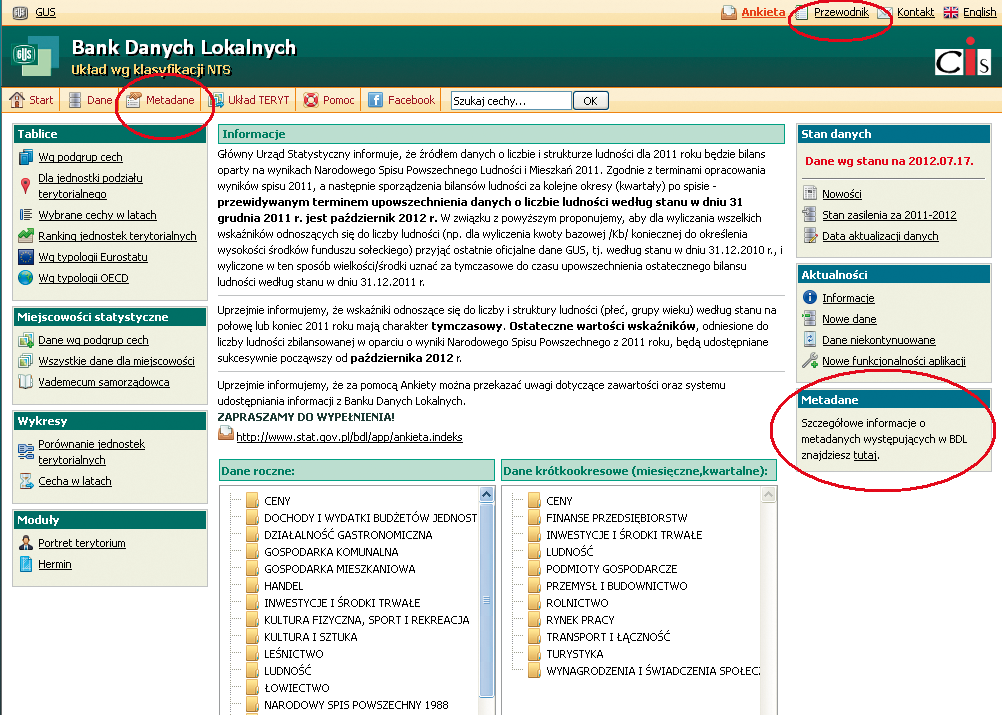The height and width of the screenshot is (715, 1002).
Task: Open the Start menu item
Action: (31, 100)
